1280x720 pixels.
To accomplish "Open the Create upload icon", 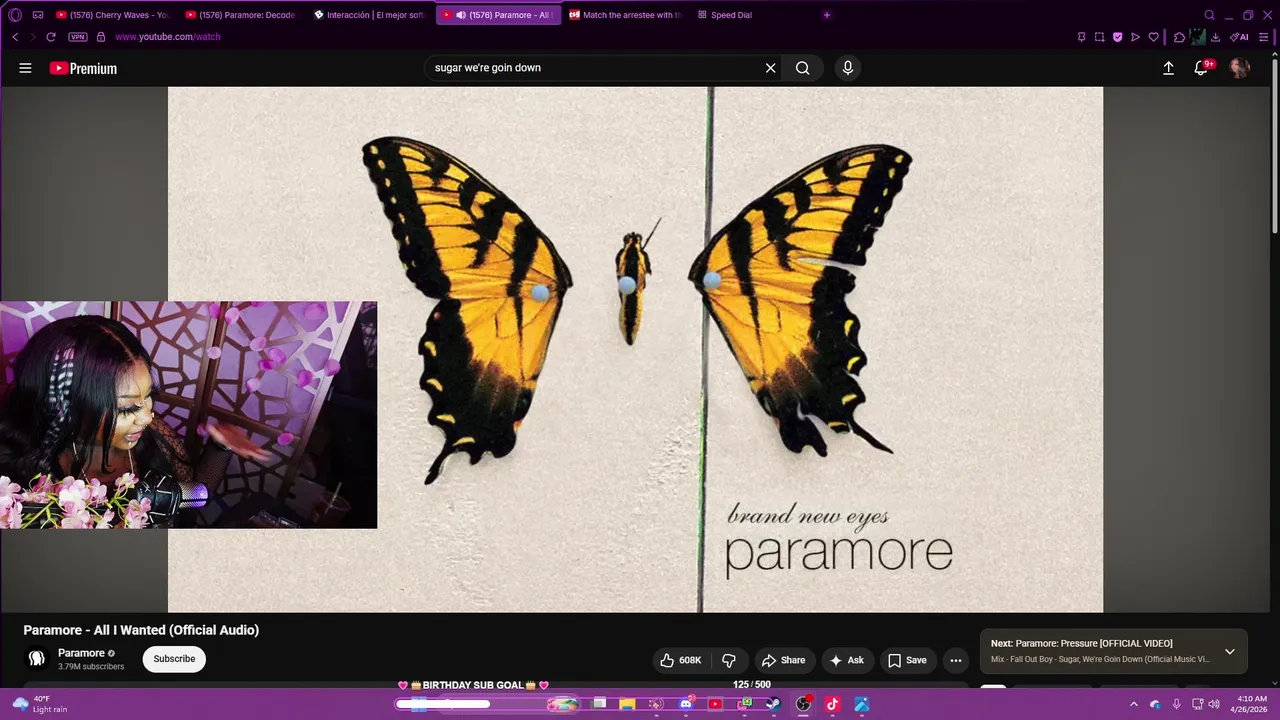I will (x=1168, y=68).
